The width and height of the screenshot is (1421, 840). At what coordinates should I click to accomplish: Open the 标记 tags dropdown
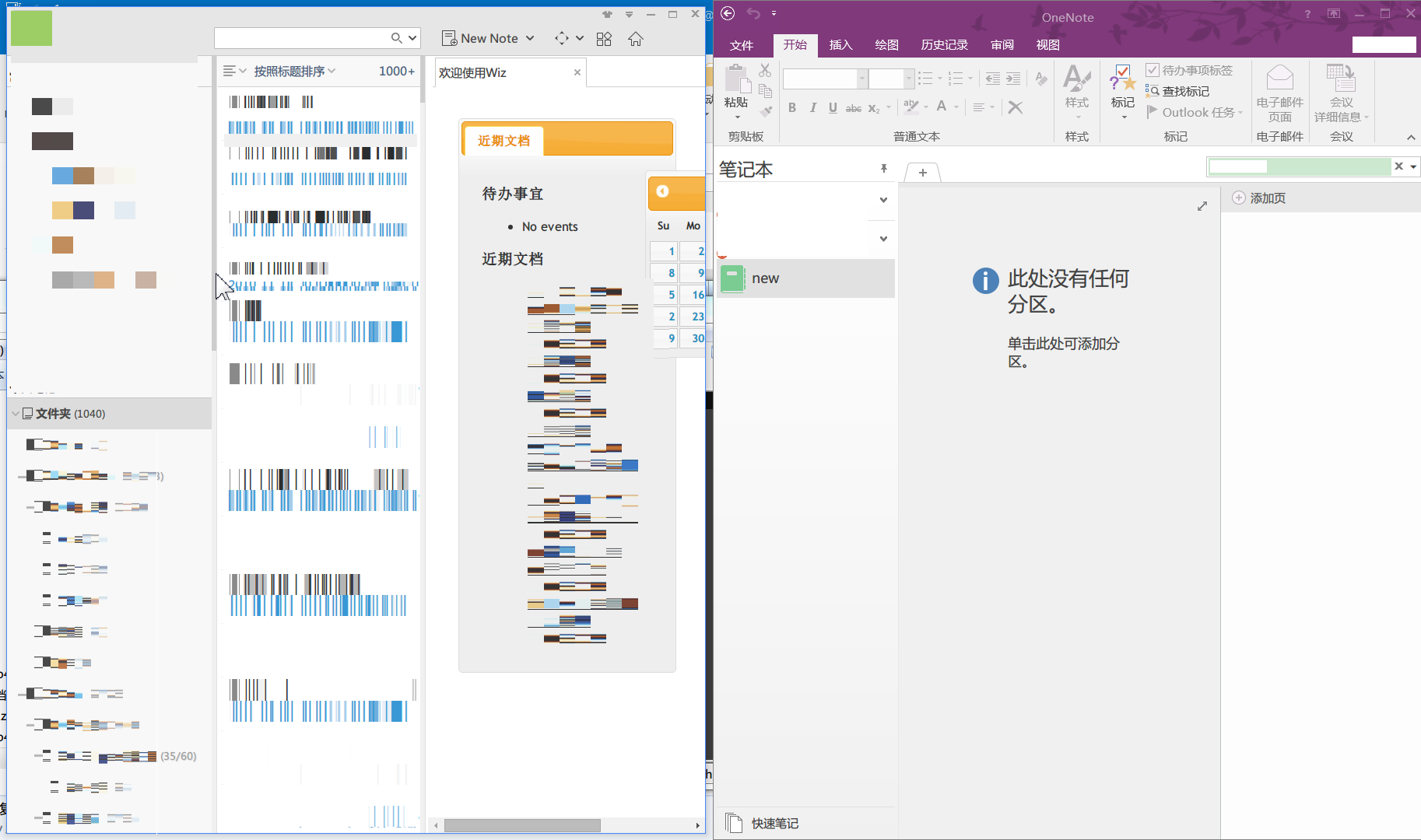1123,92
